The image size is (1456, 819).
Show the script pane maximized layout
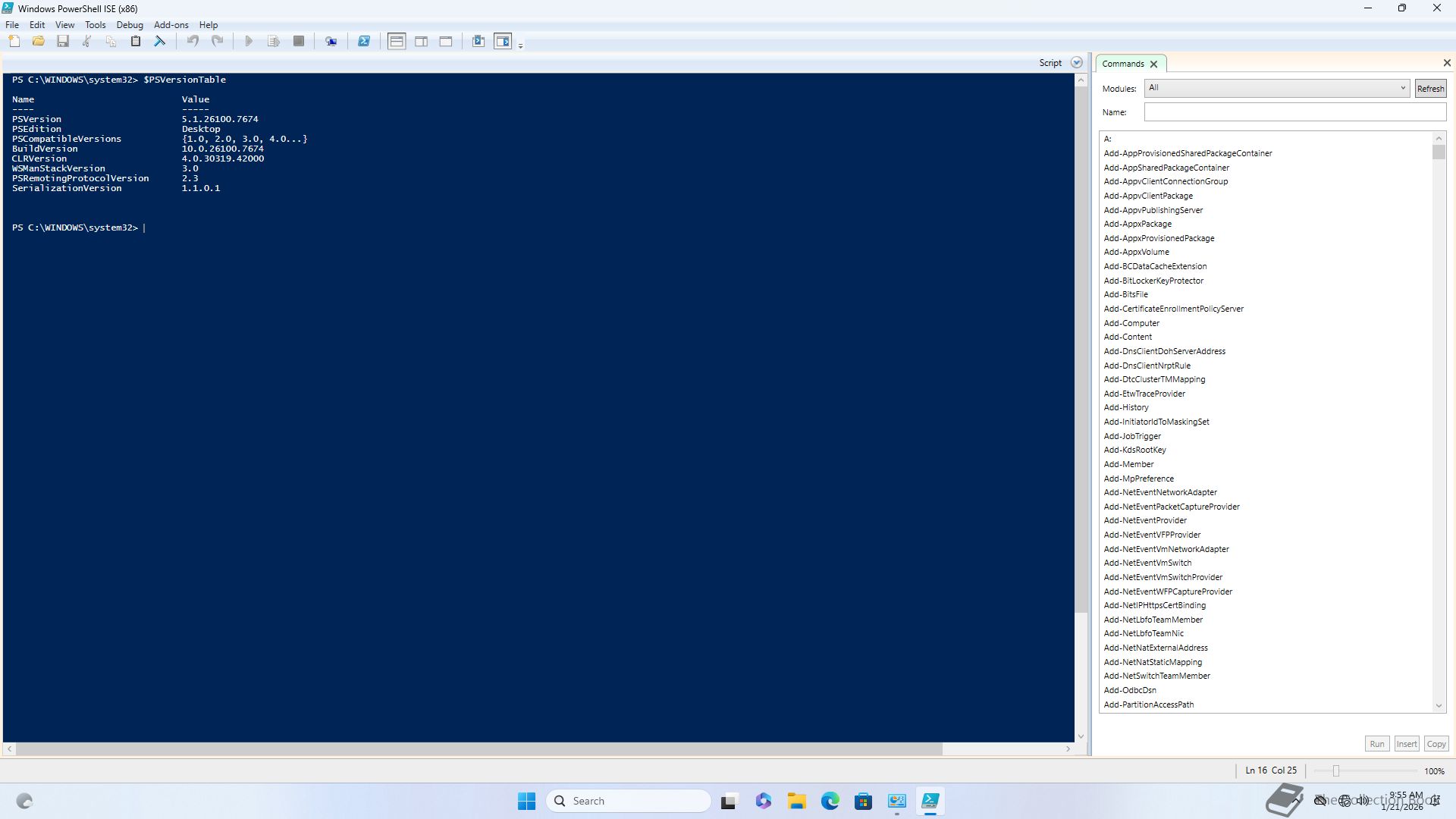446,42
